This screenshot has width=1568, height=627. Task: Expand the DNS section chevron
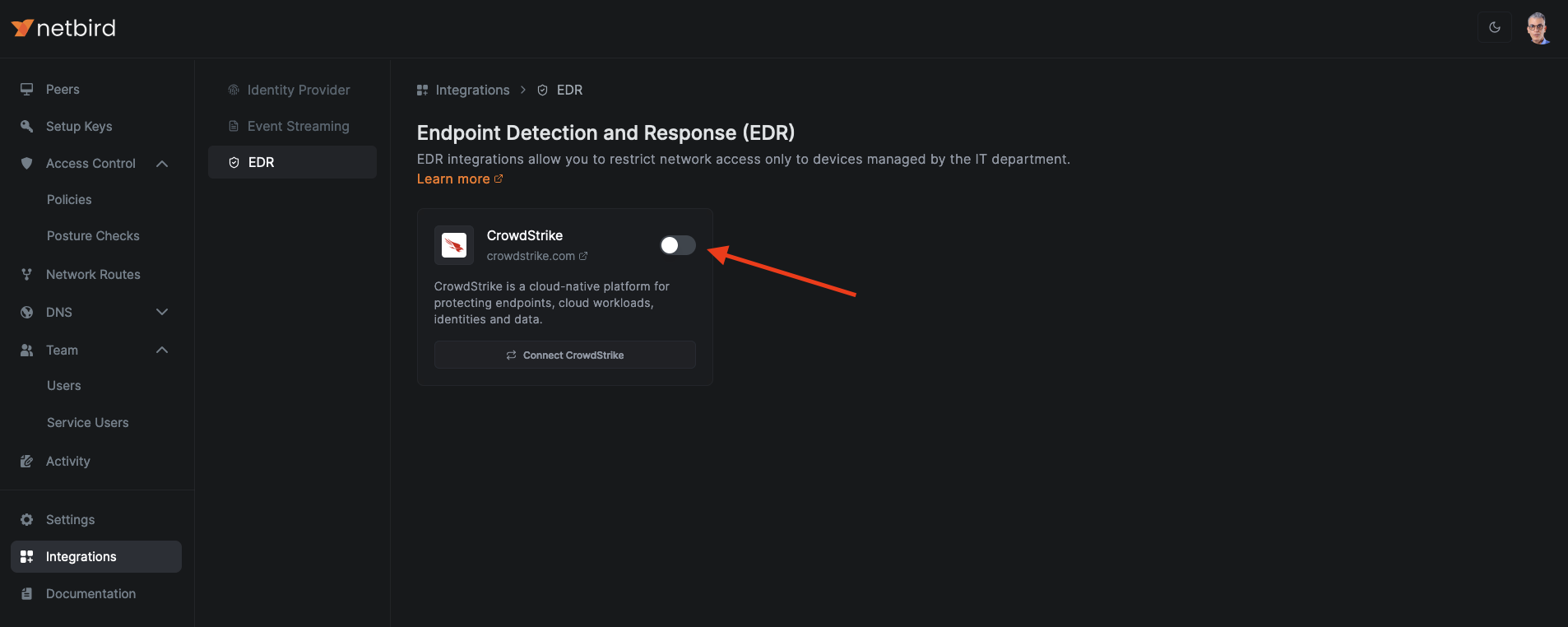[x=162, y=312]
